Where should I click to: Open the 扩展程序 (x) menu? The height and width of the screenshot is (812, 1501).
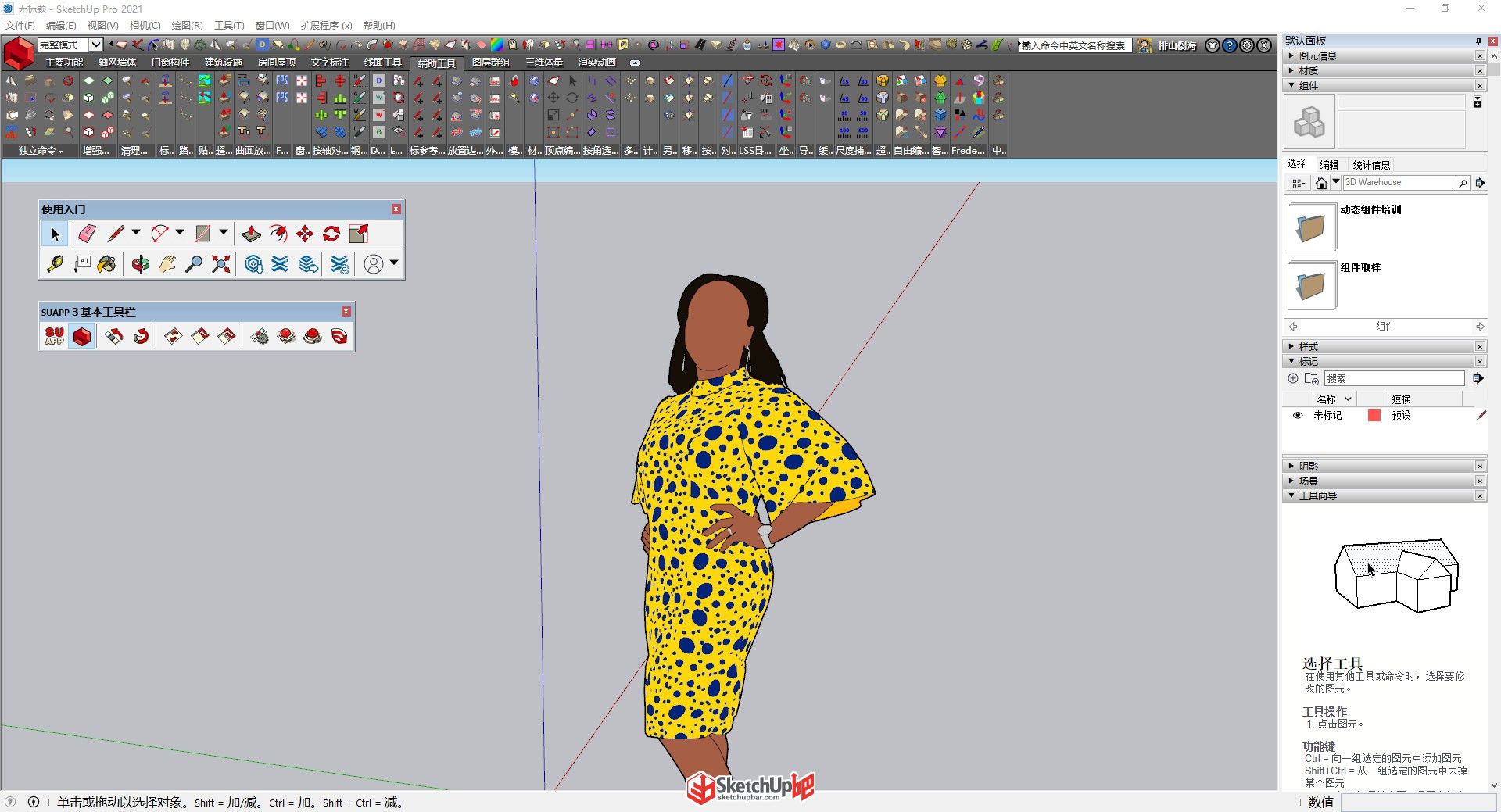326,26
